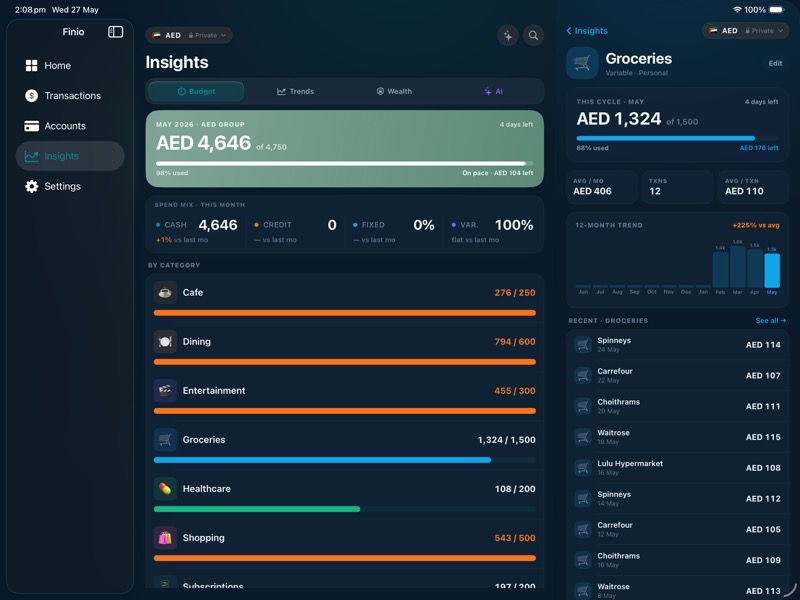
Task: Go back to Insights with the chevron link
Action: tap(587, 31)
